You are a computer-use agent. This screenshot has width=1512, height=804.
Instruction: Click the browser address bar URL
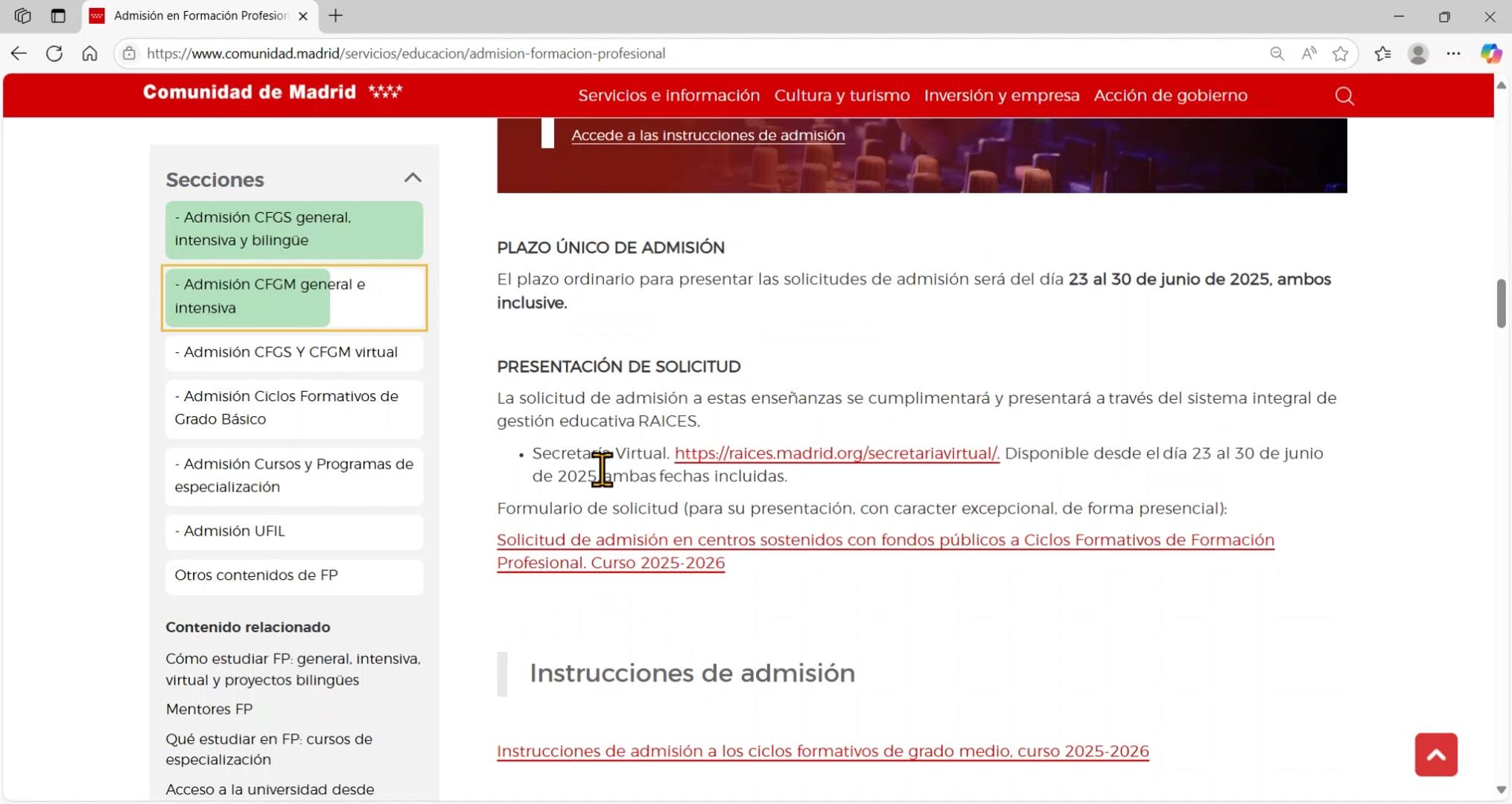tap(406, 54)
